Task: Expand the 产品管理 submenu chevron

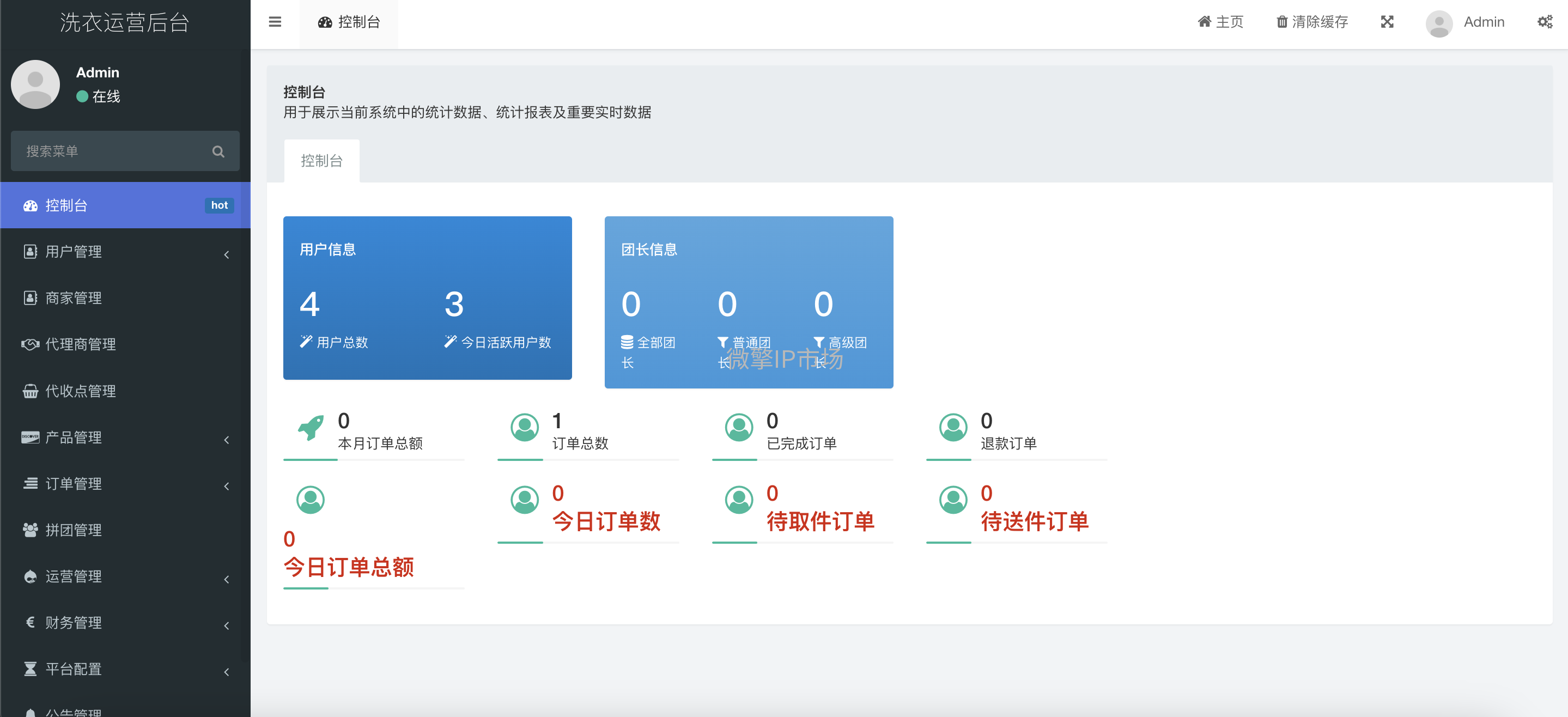Action: [x=227, y=440]
